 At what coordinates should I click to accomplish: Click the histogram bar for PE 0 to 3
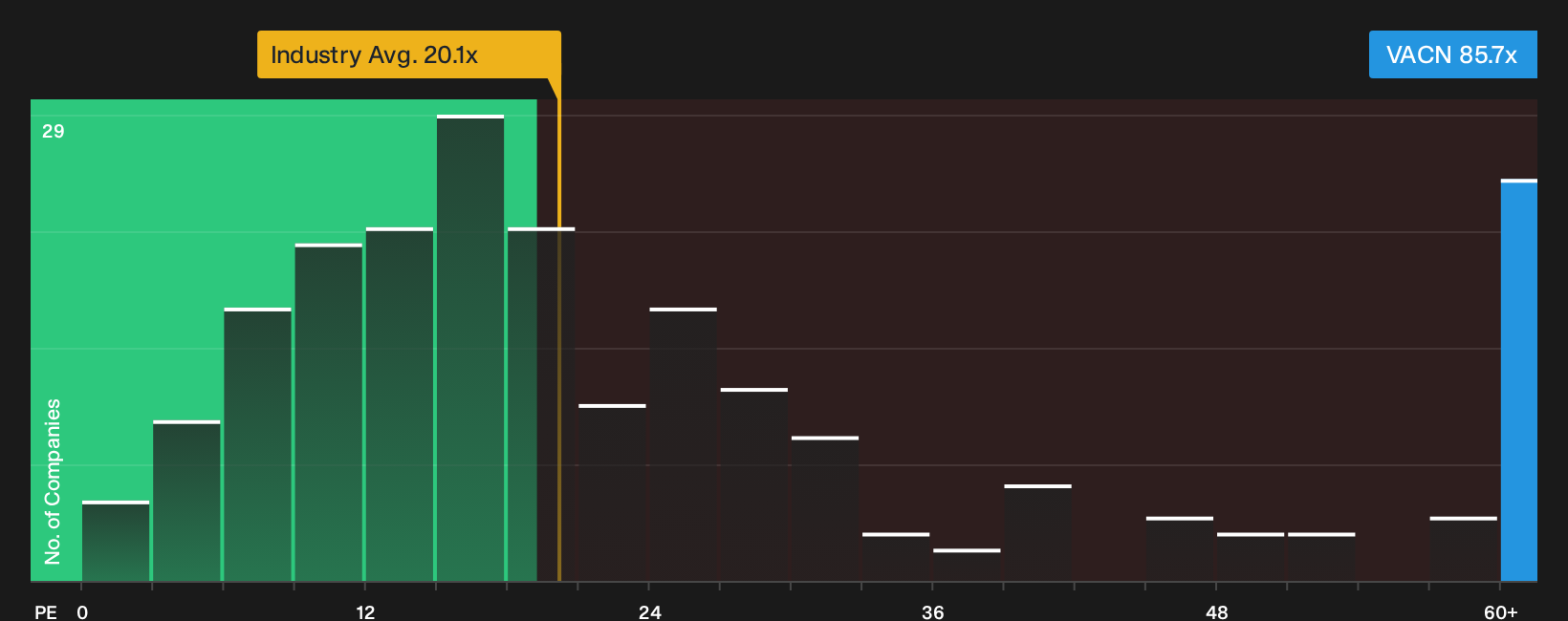point(116,542)
